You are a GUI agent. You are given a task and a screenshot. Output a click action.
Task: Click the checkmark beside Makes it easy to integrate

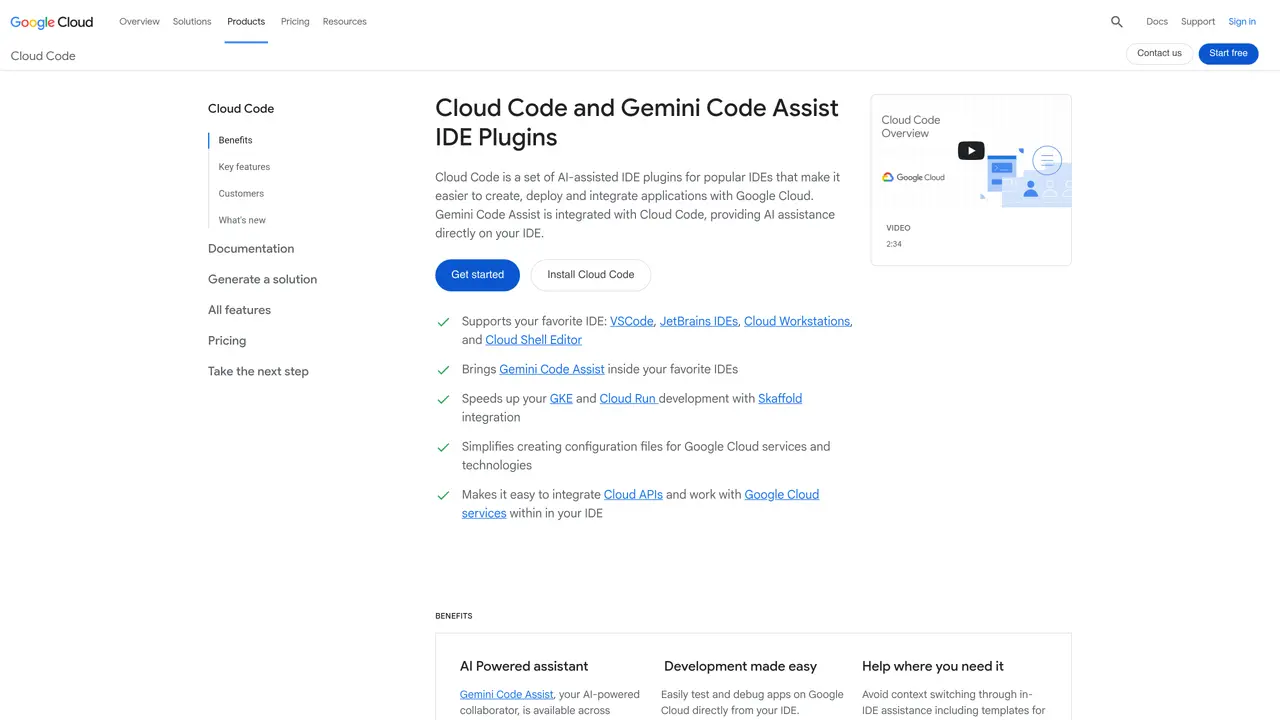tap(443, 495)
